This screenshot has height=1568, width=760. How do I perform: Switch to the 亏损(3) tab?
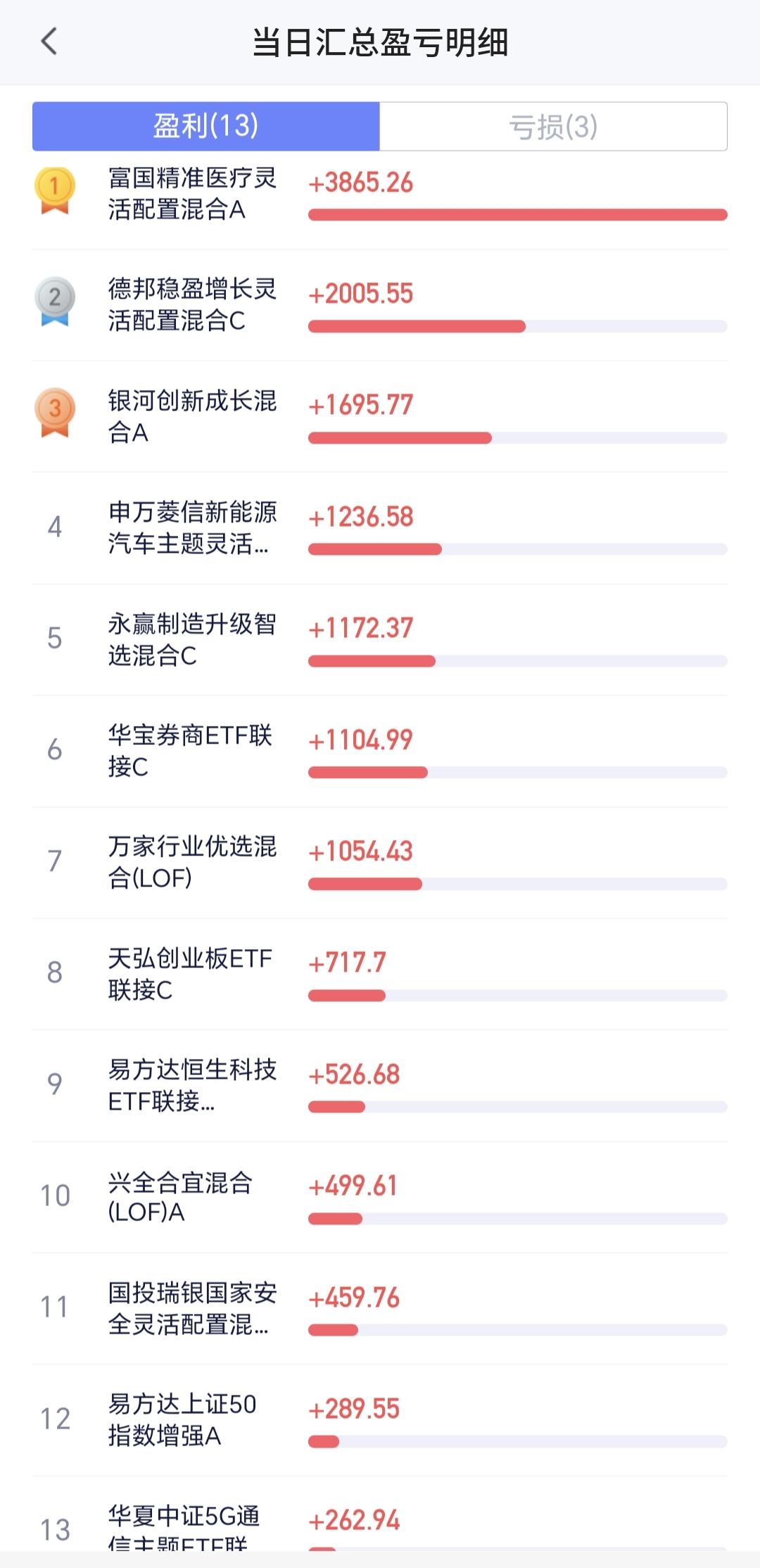(x=553, y=126)
